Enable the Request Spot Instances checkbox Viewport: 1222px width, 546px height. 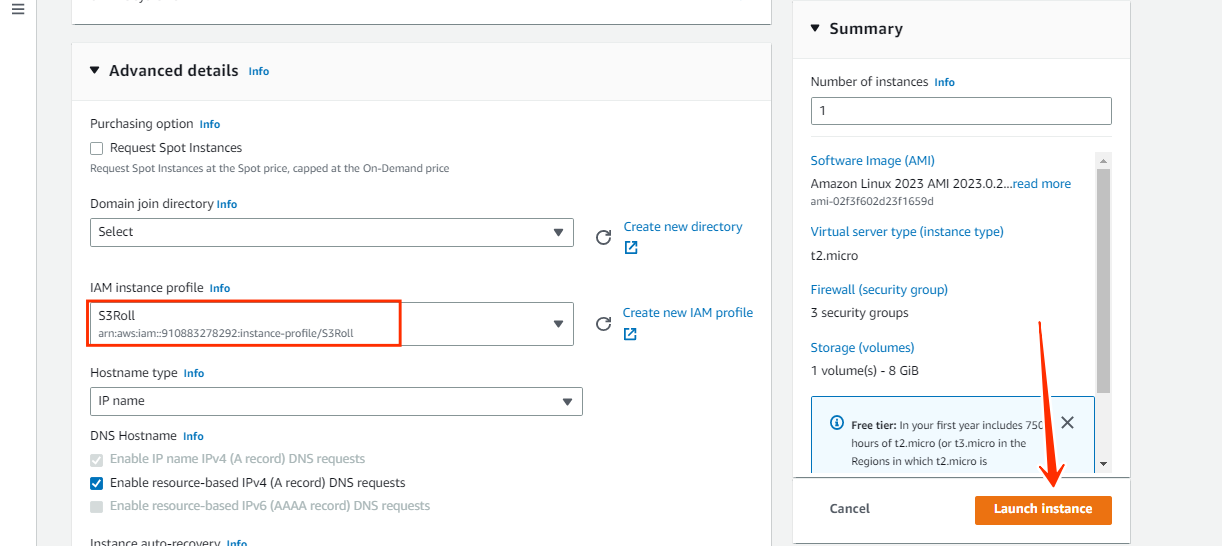click(97, 148)
